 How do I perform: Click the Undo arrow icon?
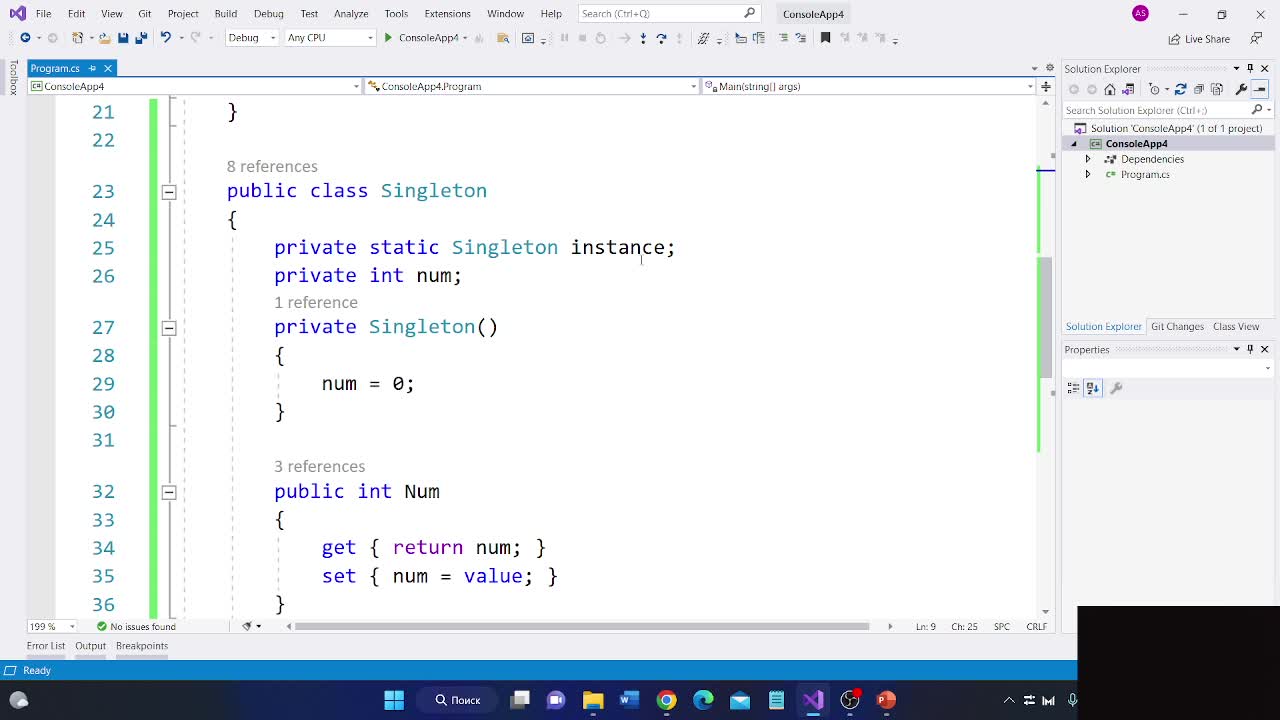(x=166, y=38)
